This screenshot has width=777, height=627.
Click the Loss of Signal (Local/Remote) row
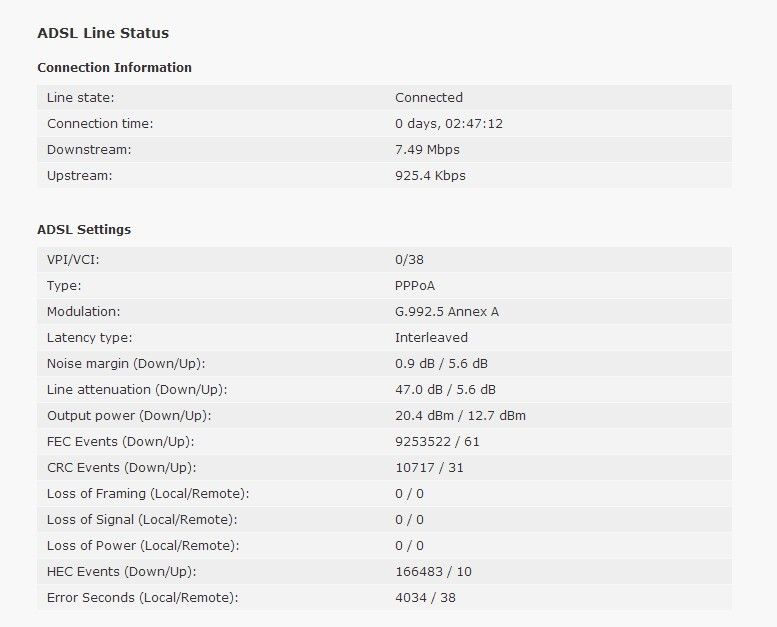pos(385,519)
